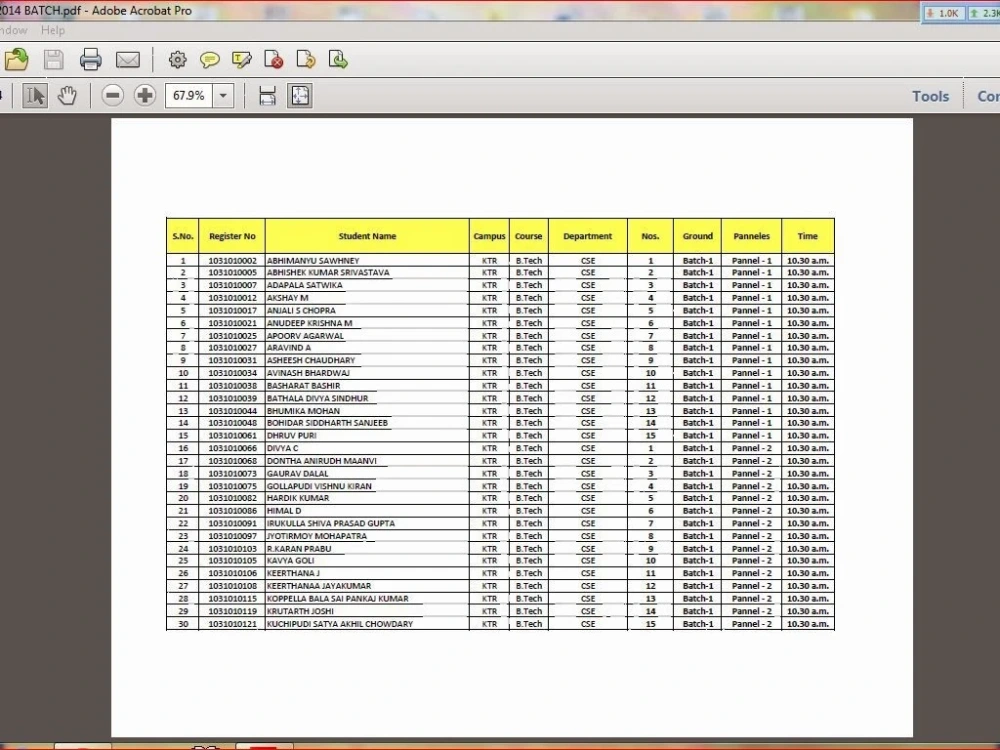Activate the Selection tool for text

[x=35, y=96]
